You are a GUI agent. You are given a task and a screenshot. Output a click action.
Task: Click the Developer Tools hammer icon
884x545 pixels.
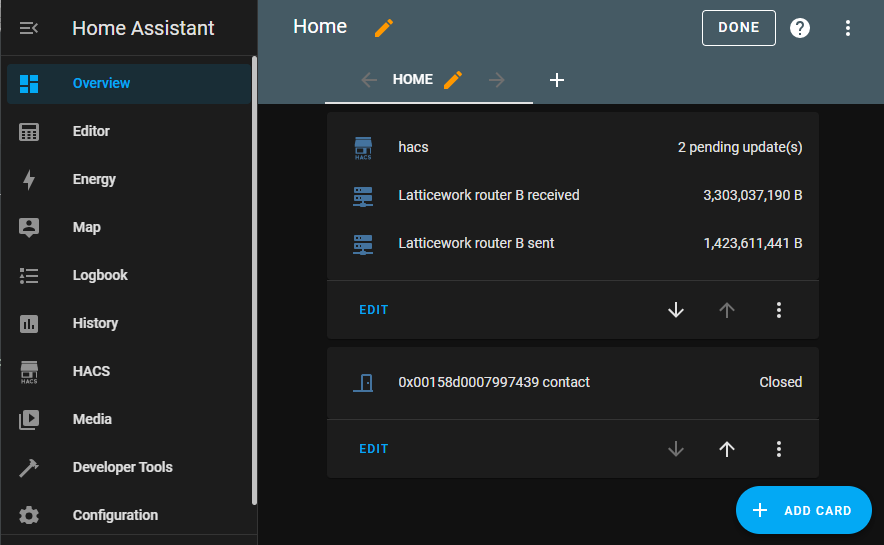tap(29, 468)
